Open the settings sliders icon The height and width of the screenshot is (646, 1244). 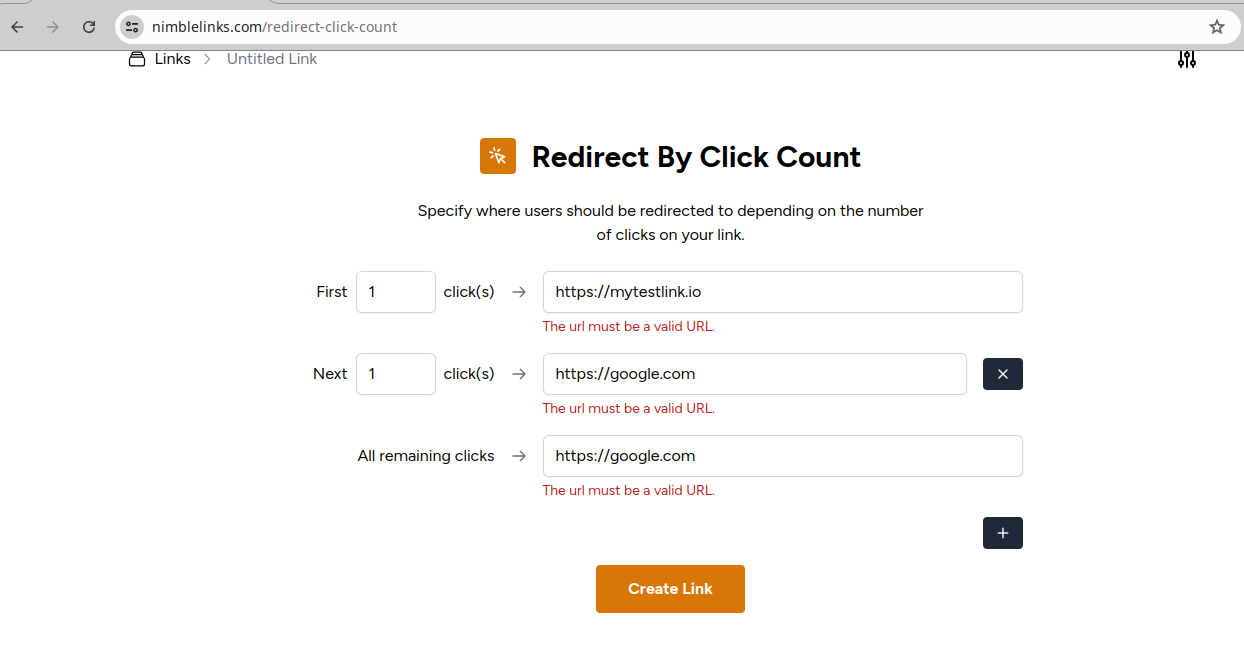pos(1186,59)
